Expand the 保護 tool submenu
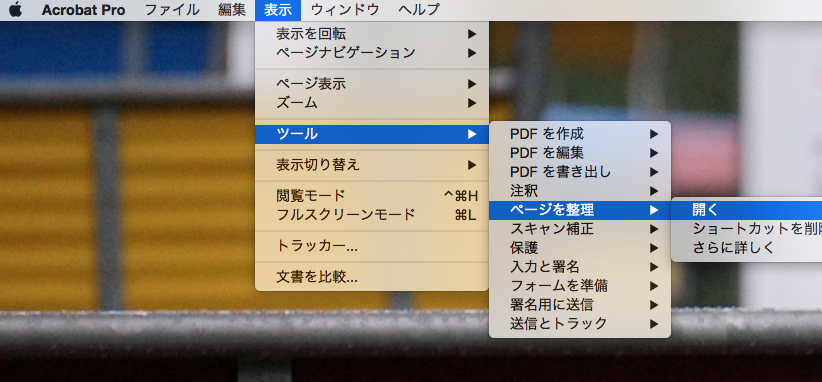Screen dimensions: 822x382 (x=580, y=248)
